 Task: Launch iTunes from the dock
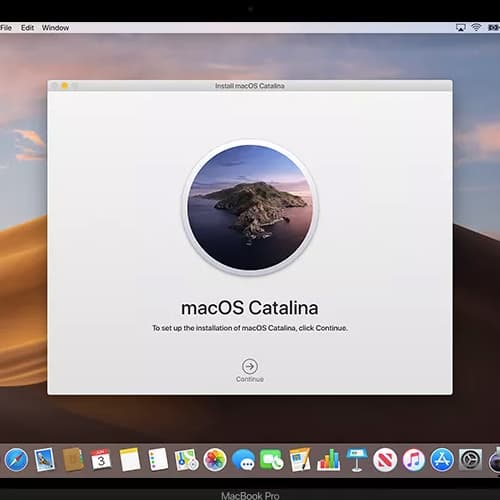[x=414, y=460]
